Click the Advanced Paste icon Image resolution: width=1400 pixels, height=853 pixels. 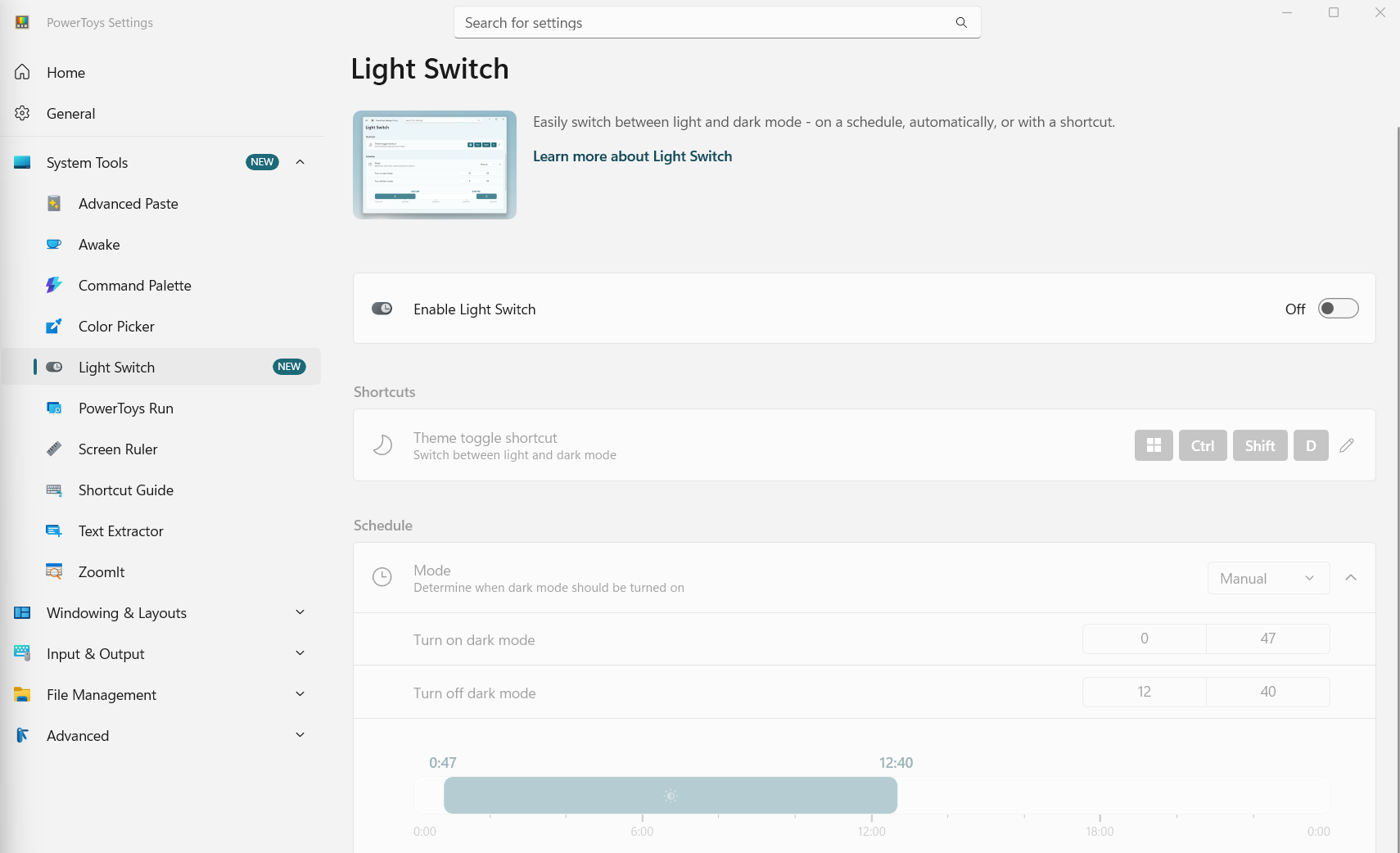54,203
